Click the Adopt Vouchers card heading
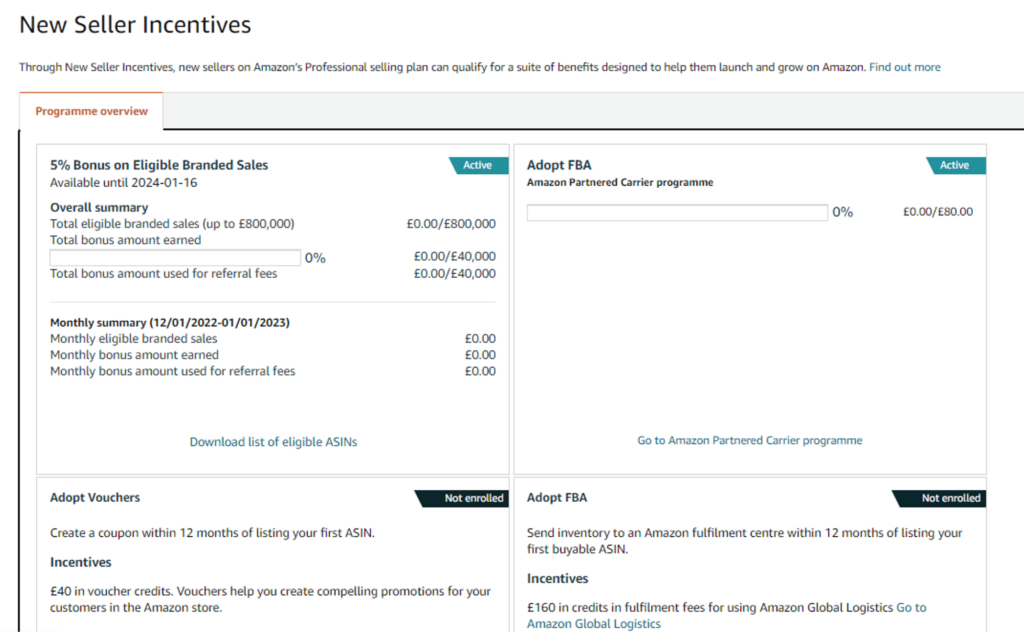 point(95,497)
